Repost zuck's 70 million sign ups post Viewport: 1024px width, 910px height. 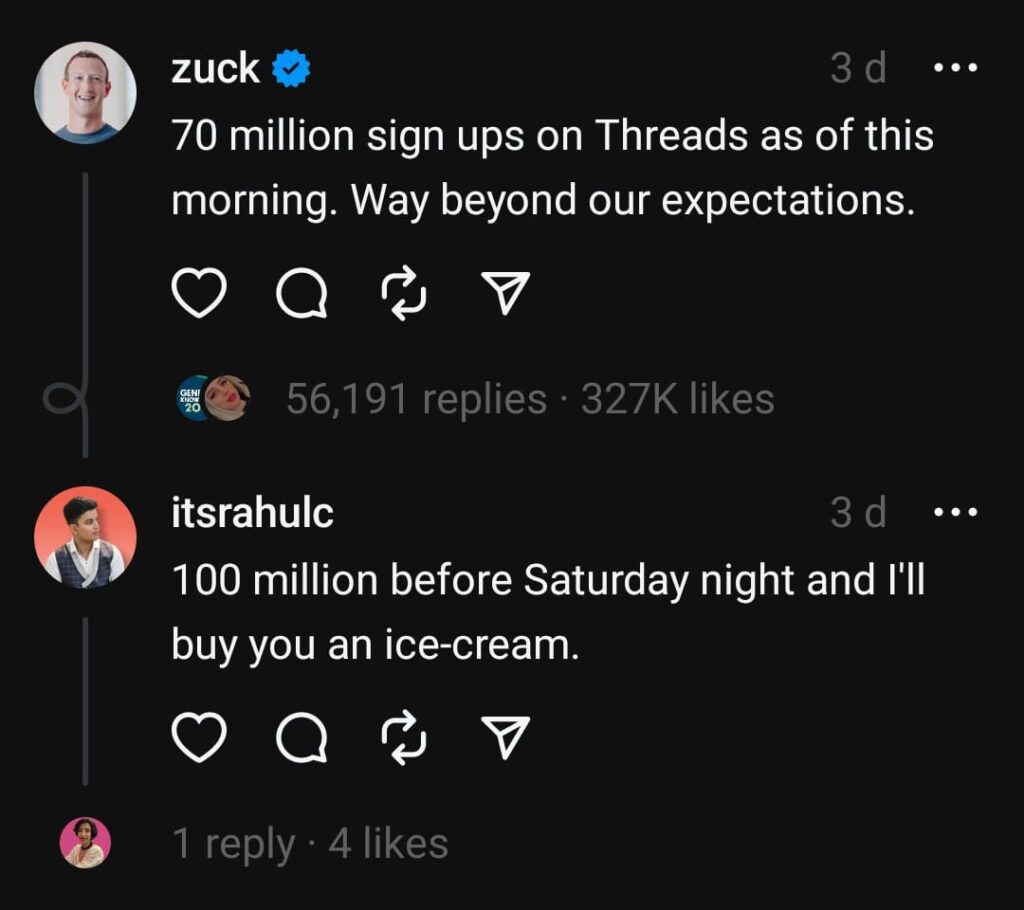[x=404, y=292]
